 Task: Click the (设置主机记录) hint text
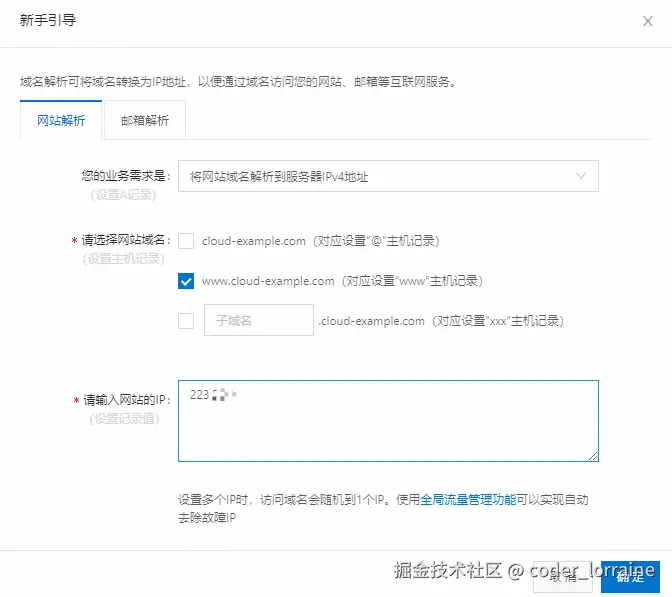click(x=123, y=259)
